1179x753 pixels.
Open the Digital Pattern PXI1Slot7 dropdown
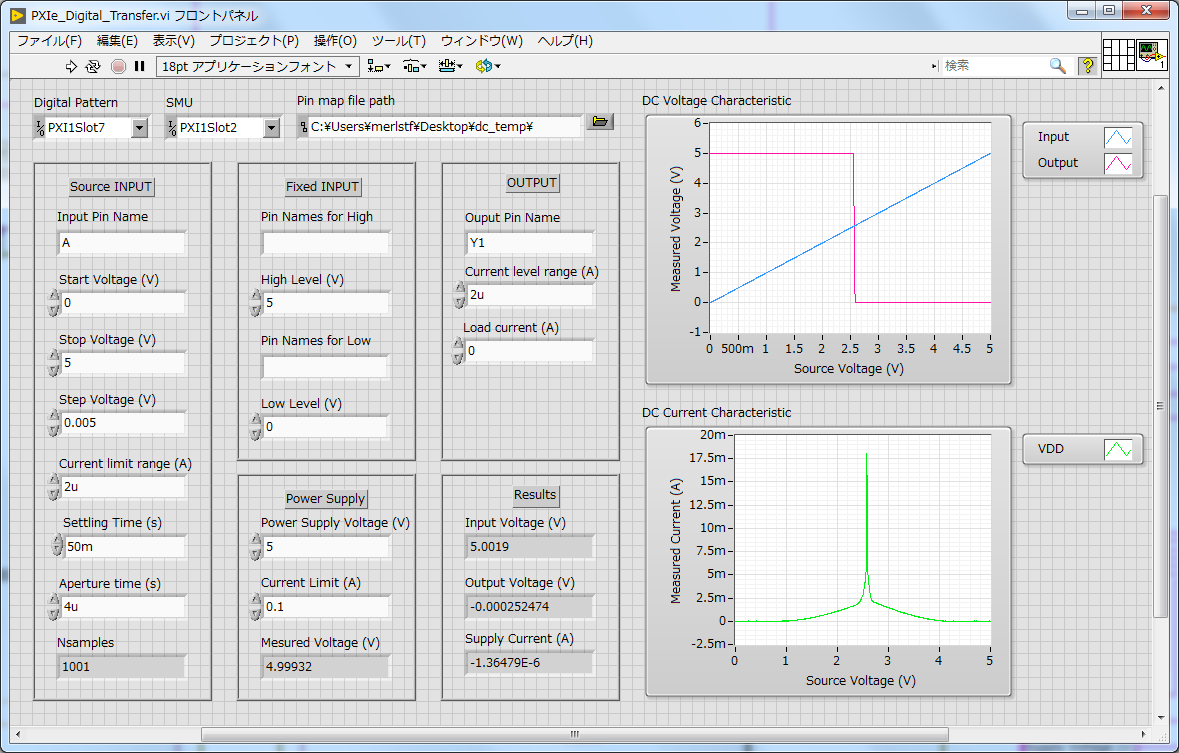[140, 128]
